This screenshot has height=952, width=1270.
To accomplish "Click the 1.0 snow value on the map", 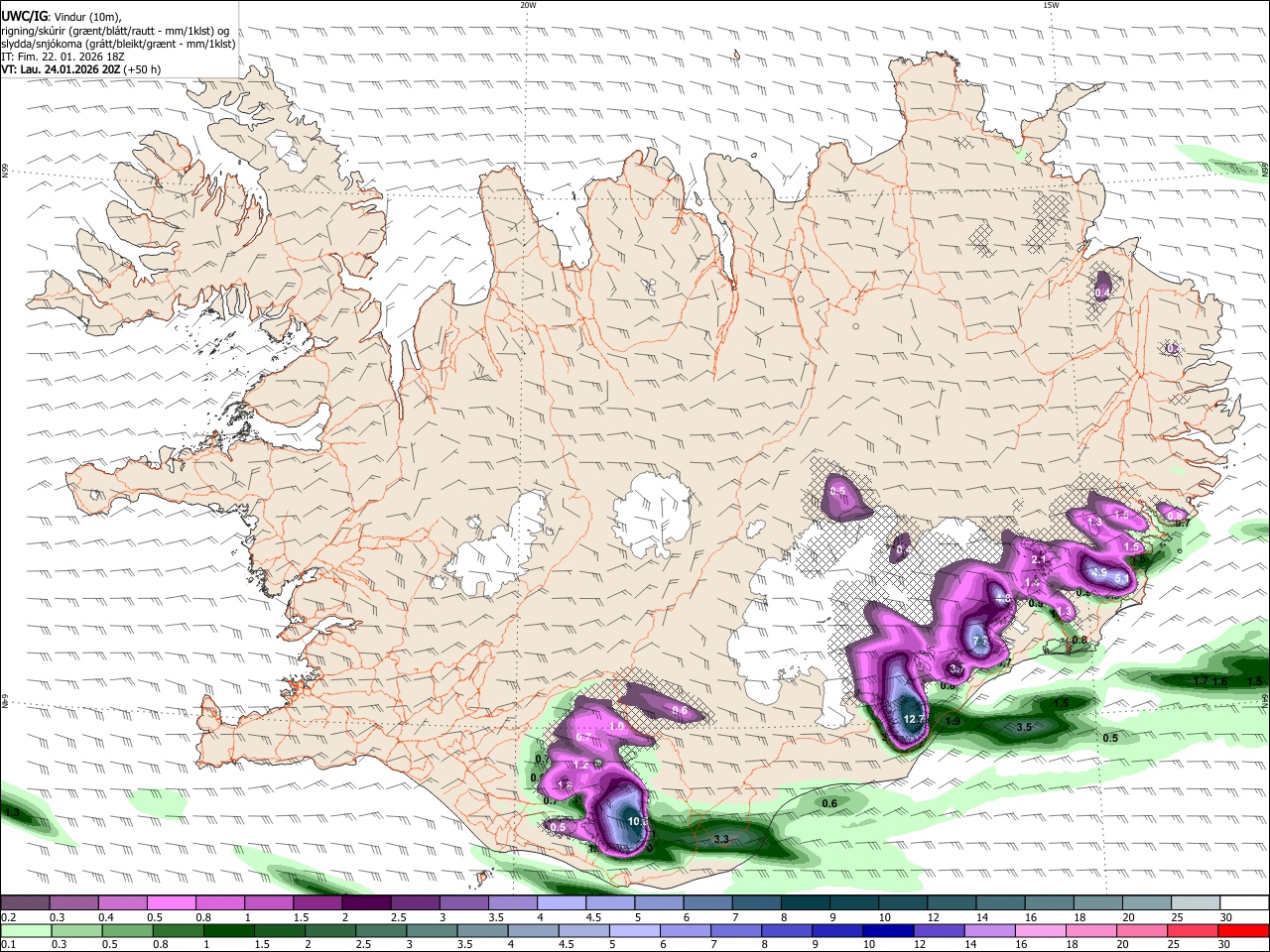I will pos(615,727).
